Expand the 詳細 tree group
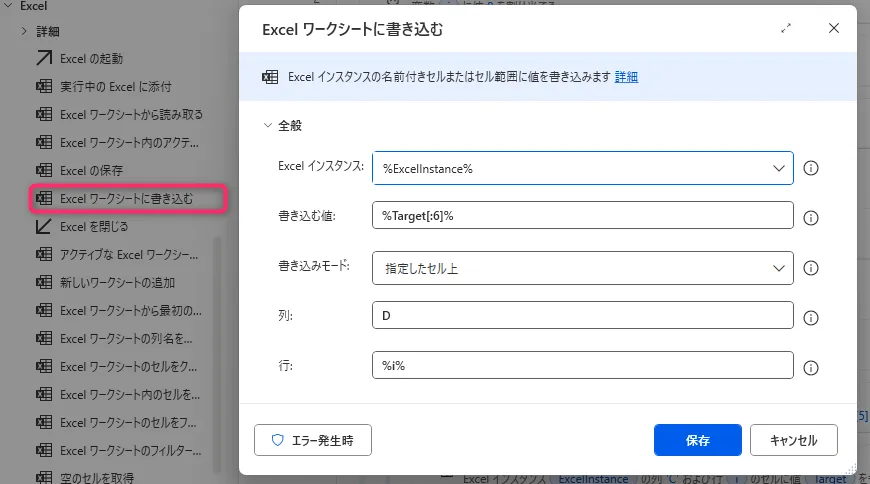This screenshot has height=484, width=870. click(x=24, y=32)
